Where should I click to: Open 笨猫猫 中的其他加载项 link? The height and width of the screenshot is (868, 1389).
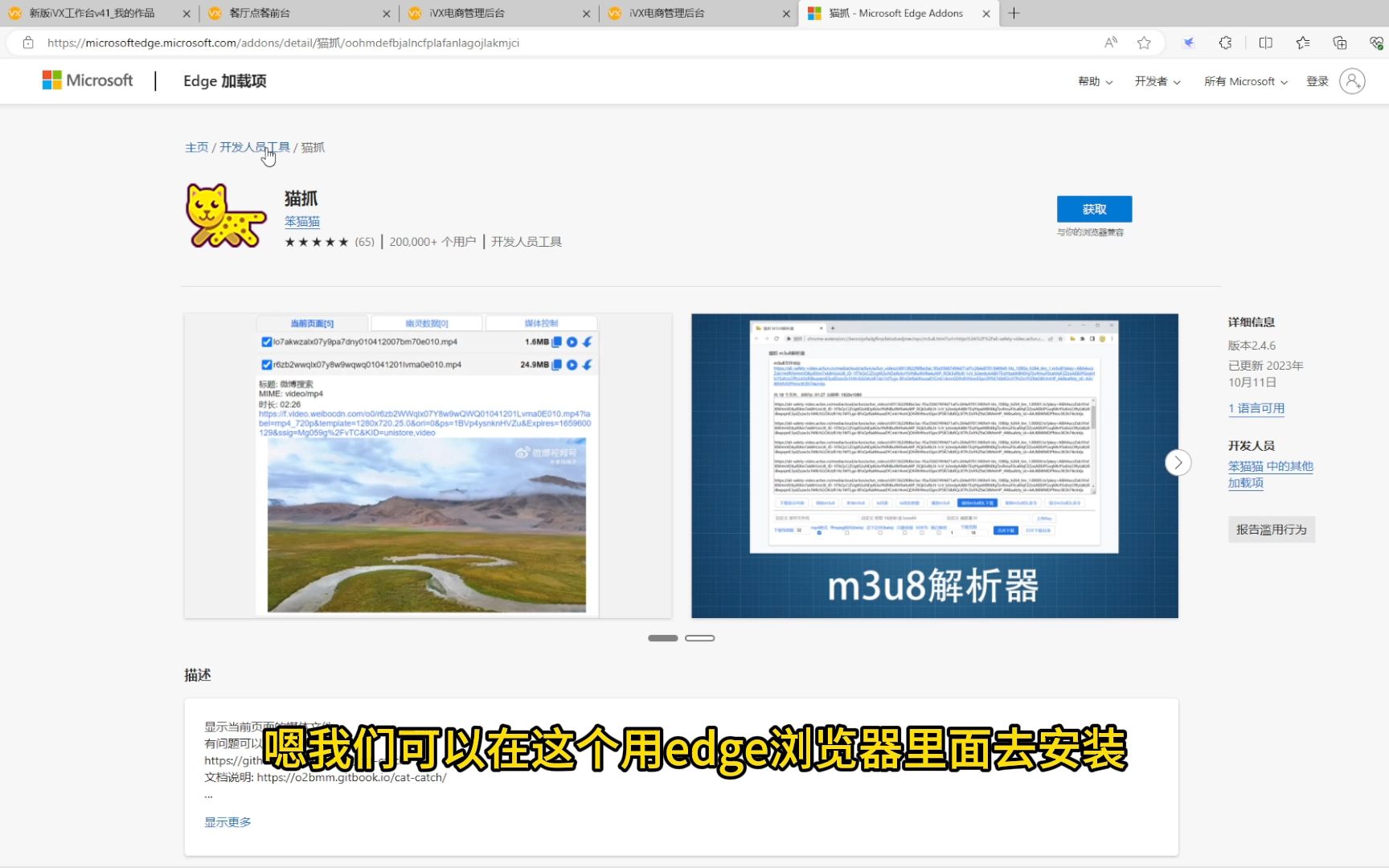[x=1270, y=474]
